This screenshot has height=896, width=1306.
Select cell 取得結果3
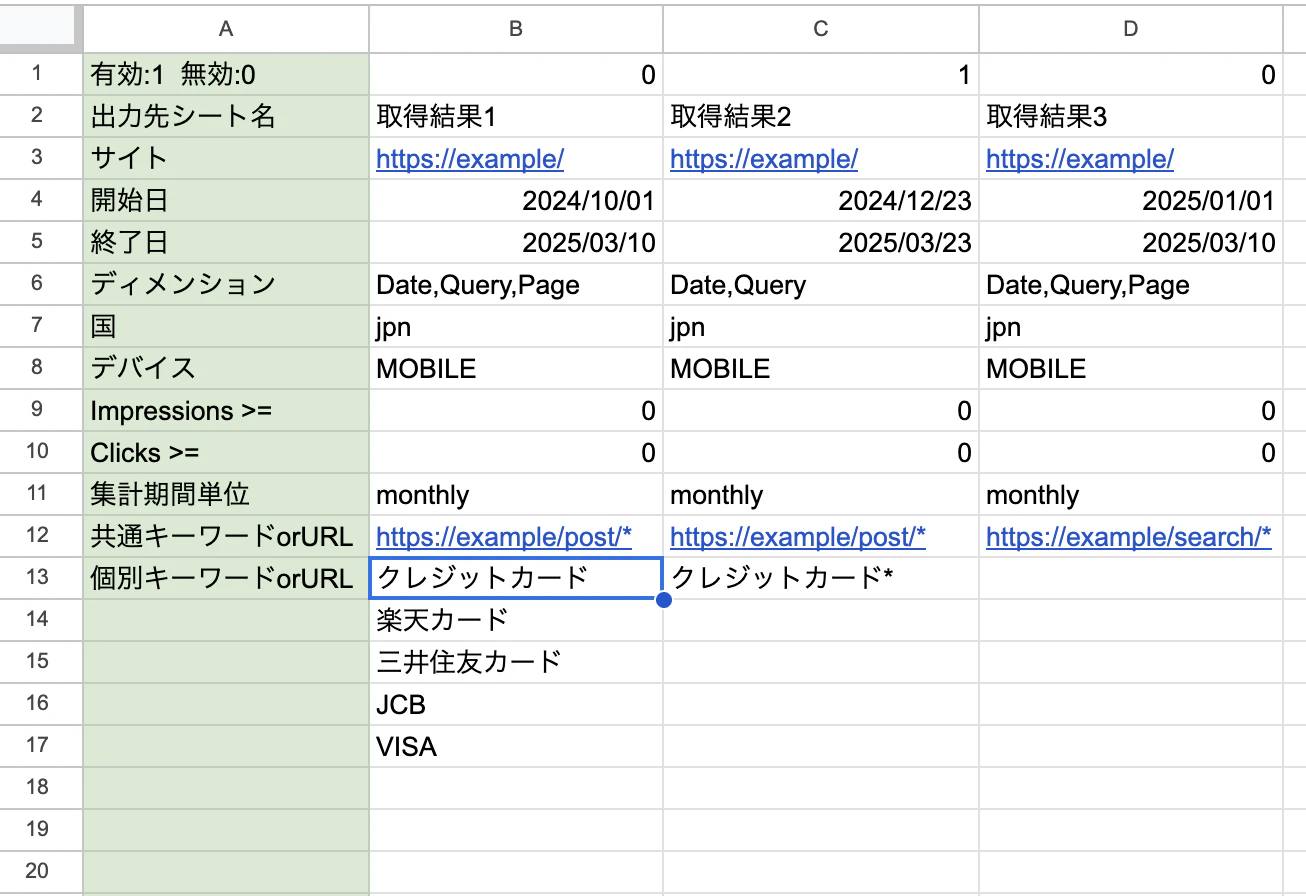coord(1131,116)
